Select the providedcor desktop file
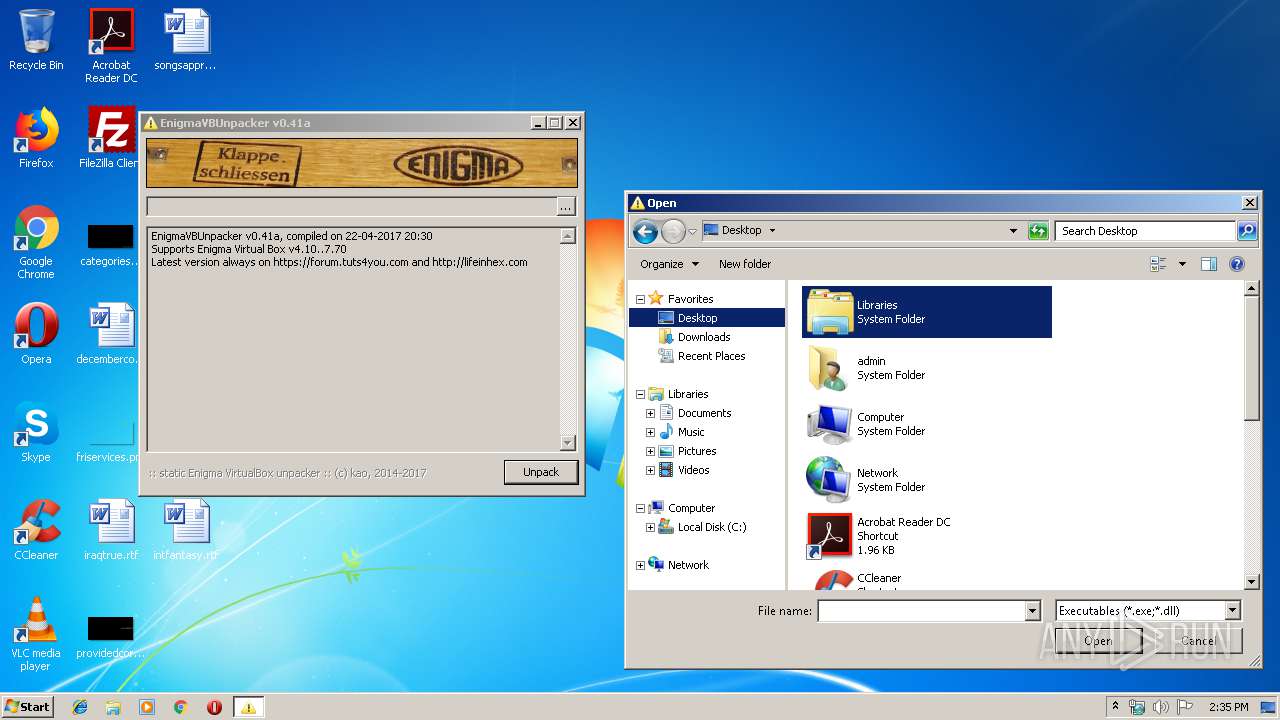1280x720 pixels. 110,637
